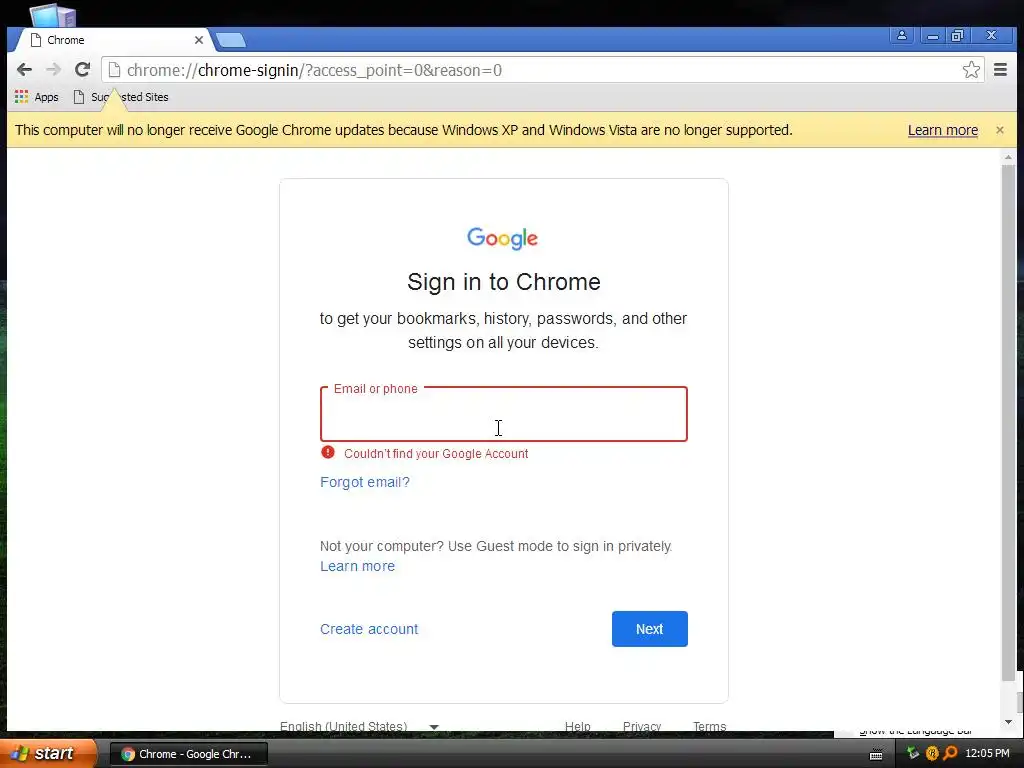Click Create account
The height and width of the screenshot is (768, 1024).
coord(369,629)
